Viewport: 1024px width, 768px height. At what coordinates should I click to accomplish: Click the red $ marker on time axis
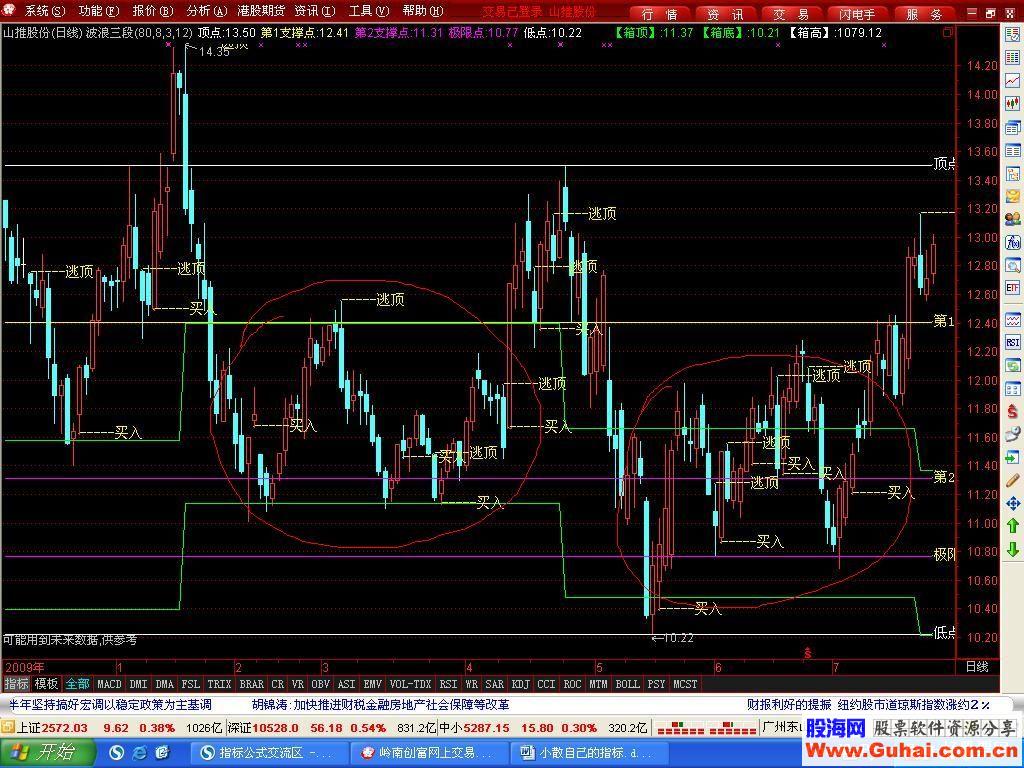point(808,653)
